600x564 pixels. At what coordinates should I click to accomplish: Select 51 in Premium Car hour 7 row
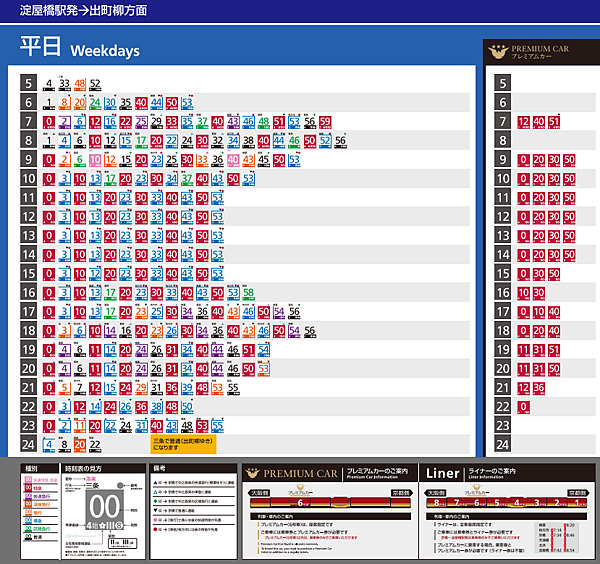[554, 122]
